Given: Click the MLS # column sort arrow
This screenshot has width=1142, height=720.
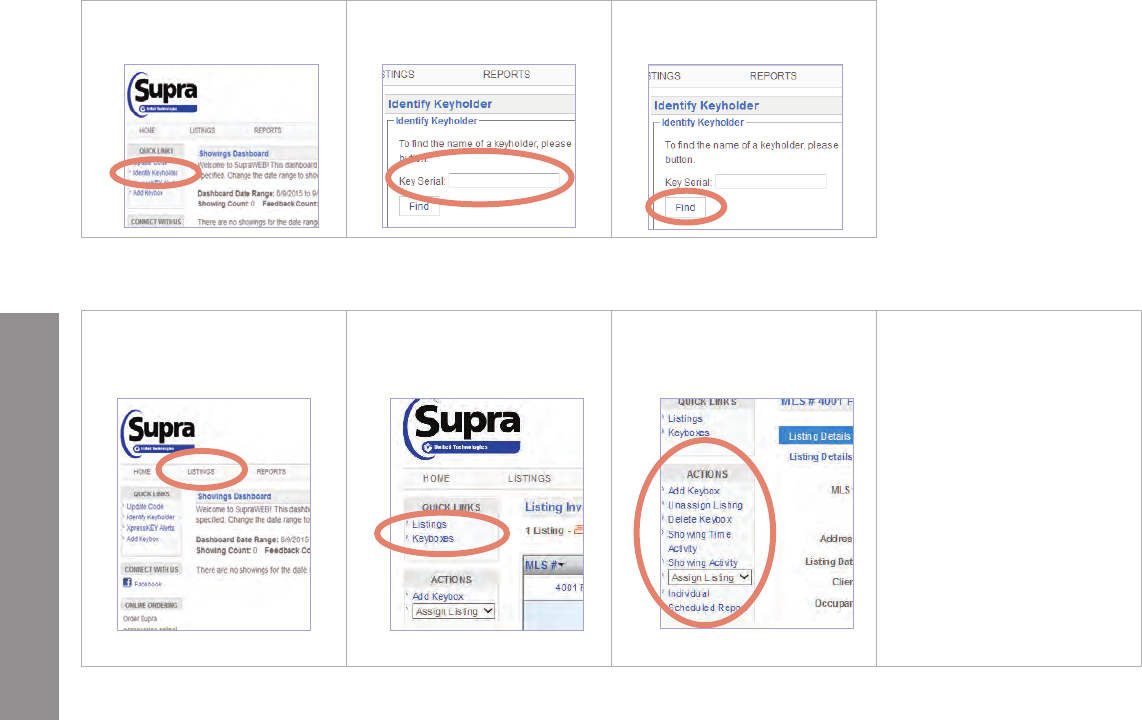Looking at the screenshot, I should (562, 565).
